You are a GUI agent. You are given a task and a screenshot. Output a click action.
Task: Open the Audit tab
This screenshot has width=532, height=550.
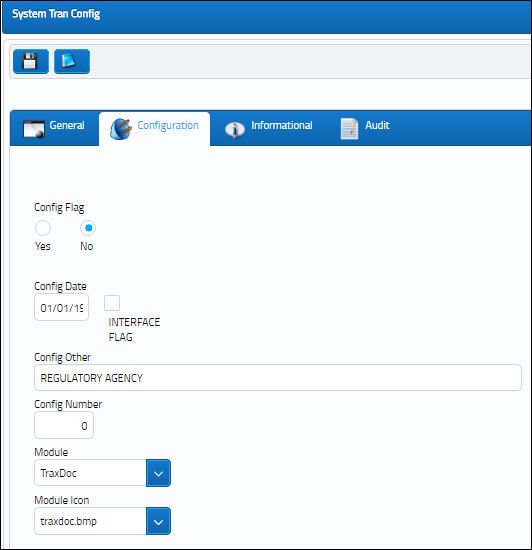pyautogui.click(x=365, y=128)
